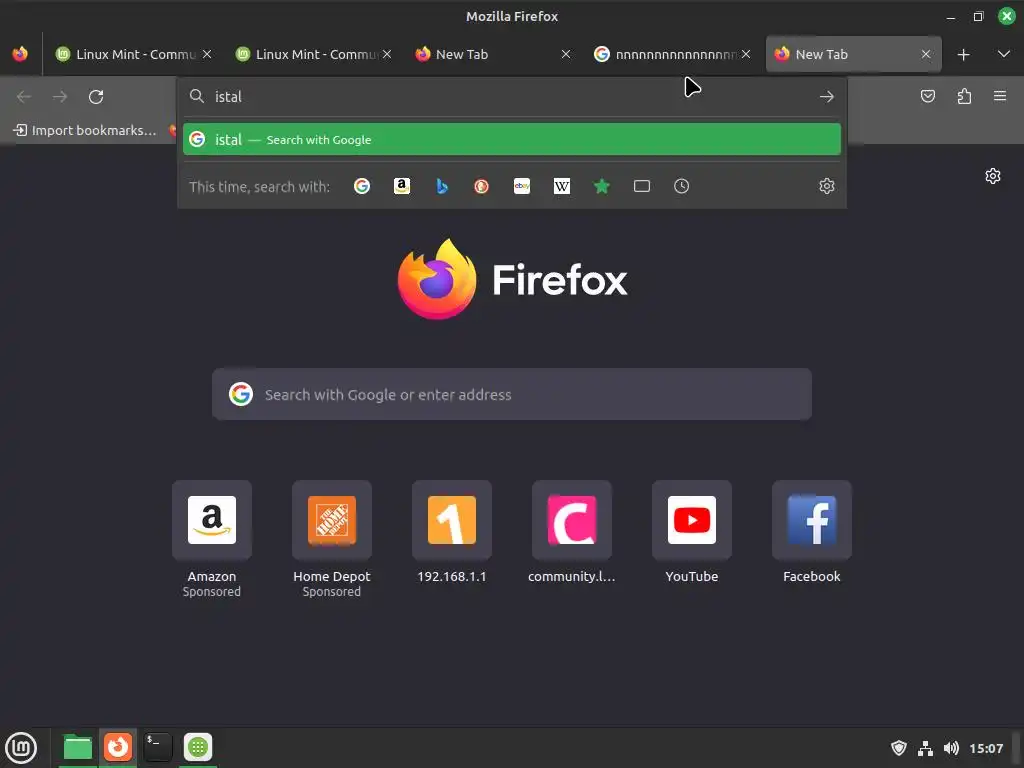Search bookmarks using the green star icon
Screen dimensions: 1024x768
[x=601, y=186]
